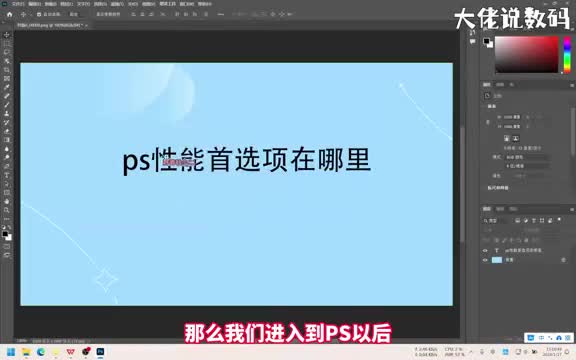Open the canvas 填色 fill dropdown

pos(526,176)
